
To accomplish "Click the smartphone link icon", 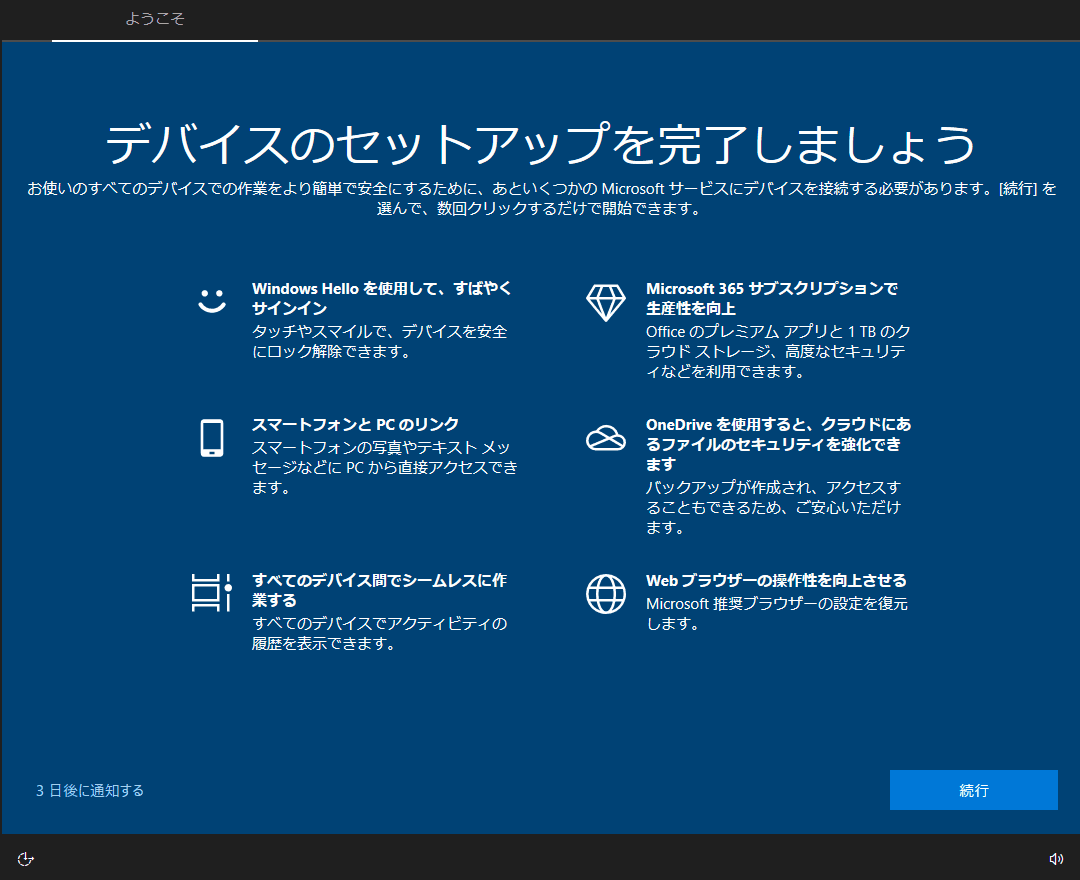I will [x=212, y=438].
